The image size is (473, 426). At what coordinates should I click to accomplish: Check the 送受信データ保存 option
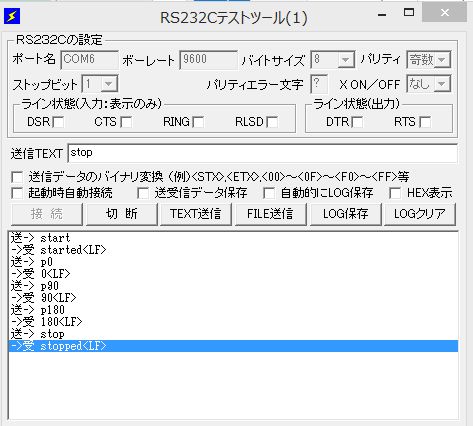[x=143, y=193]
